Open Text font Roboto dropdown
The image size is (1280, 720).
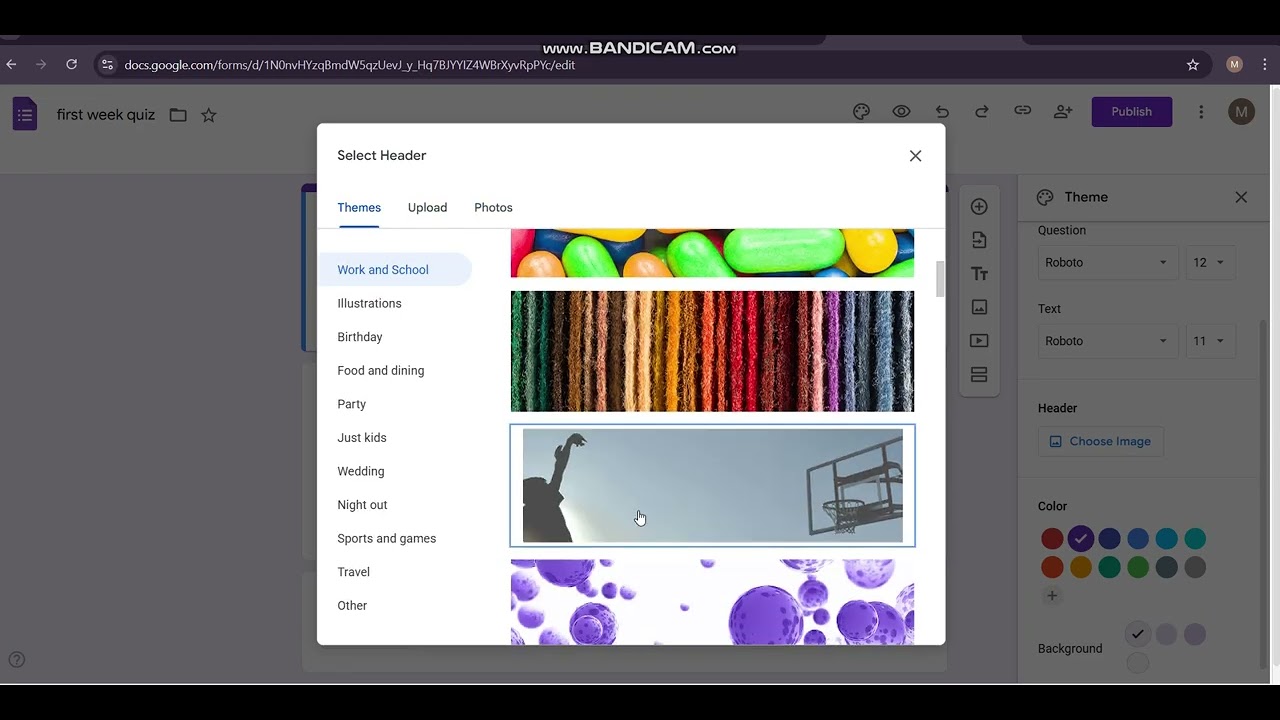1106,341
